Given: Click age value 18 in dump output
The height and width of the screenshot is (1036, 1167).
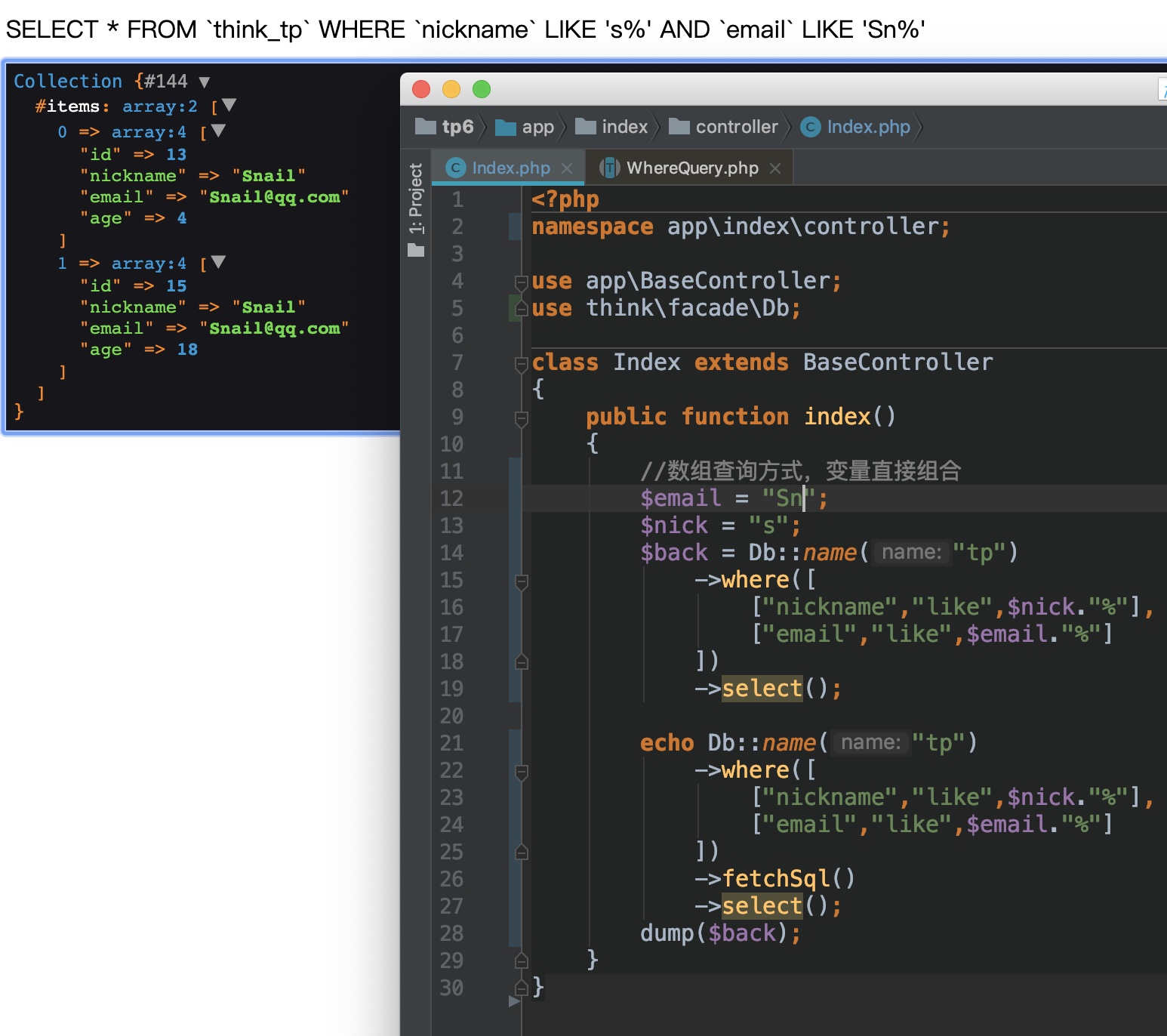Looking at the screenshot, I should (x=187, y=350).
